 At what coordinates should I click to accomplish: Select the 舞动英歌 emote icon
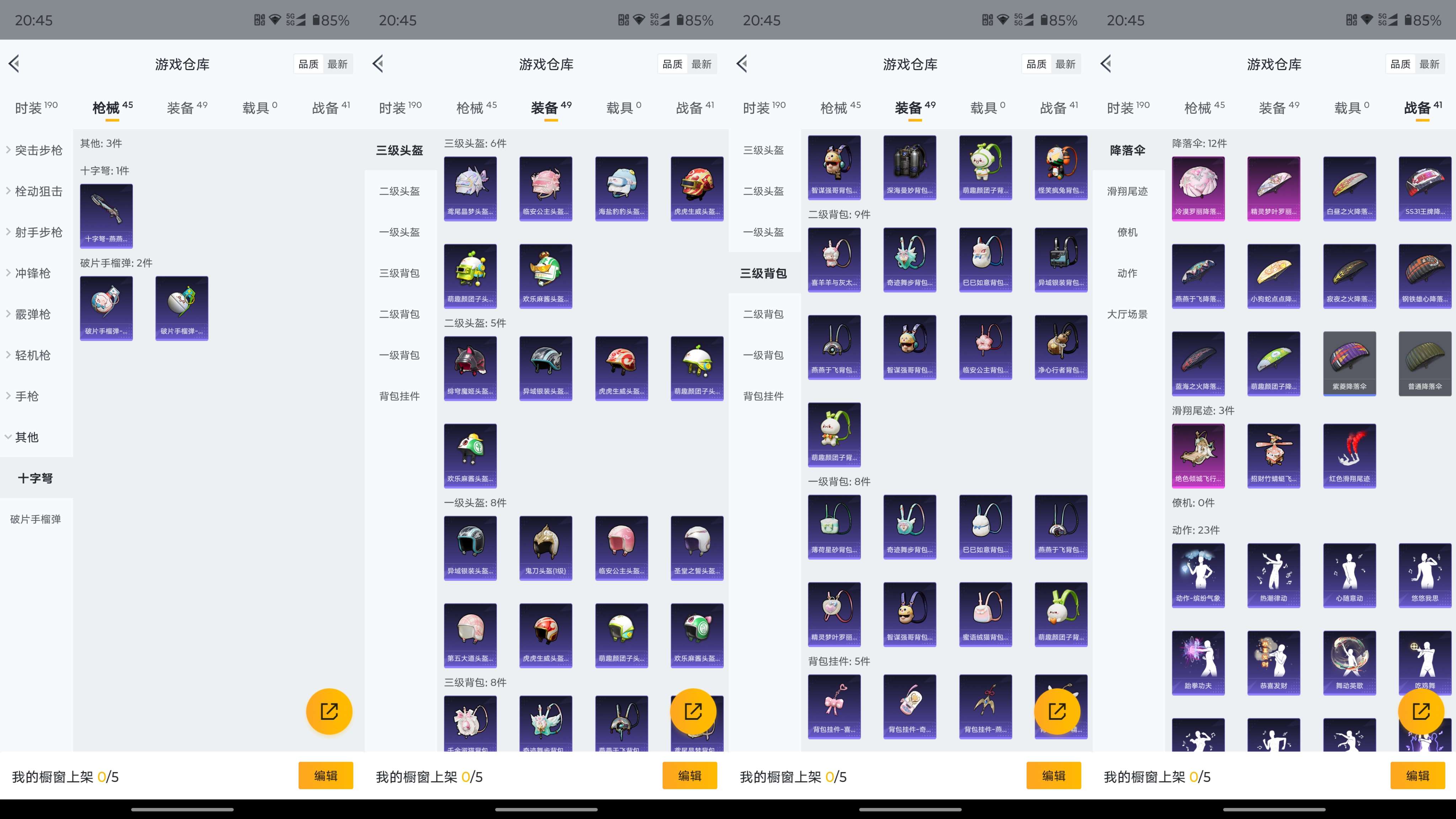click(1349, 664)
